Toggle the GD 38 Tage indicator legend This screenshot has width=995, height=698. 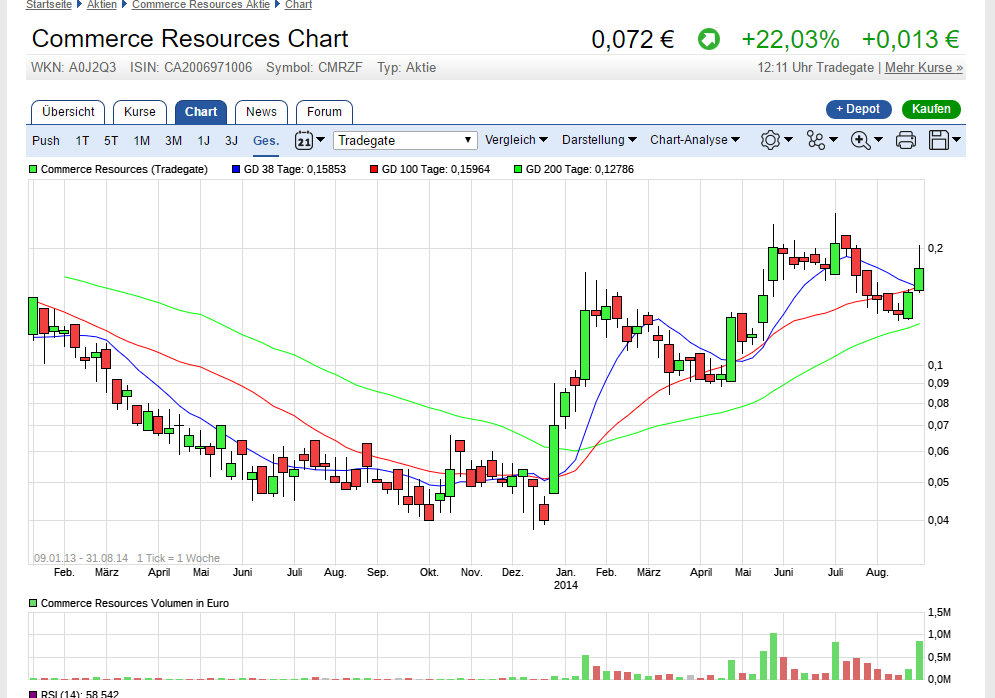235,169
